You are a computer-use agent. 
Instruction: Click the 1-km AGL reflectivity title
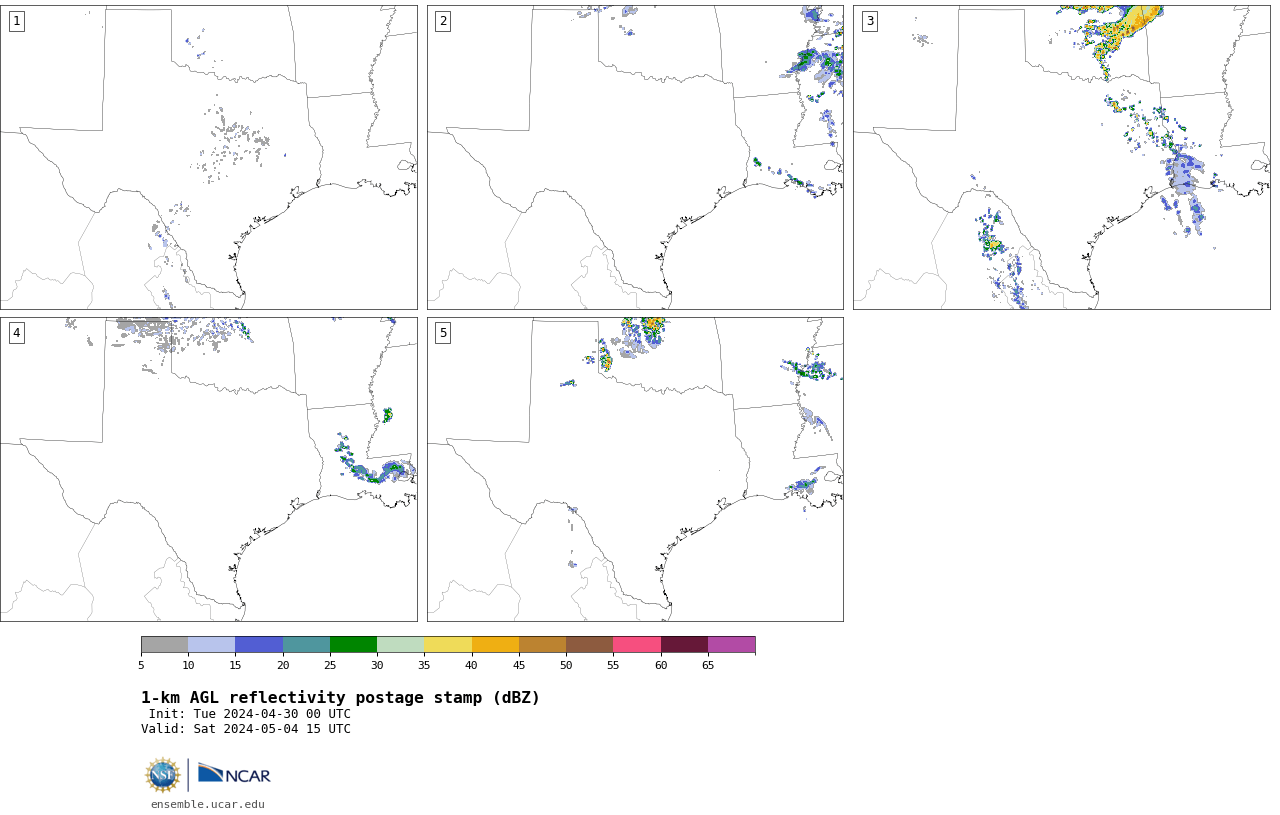pyautogui.click(x=340, y=698)
